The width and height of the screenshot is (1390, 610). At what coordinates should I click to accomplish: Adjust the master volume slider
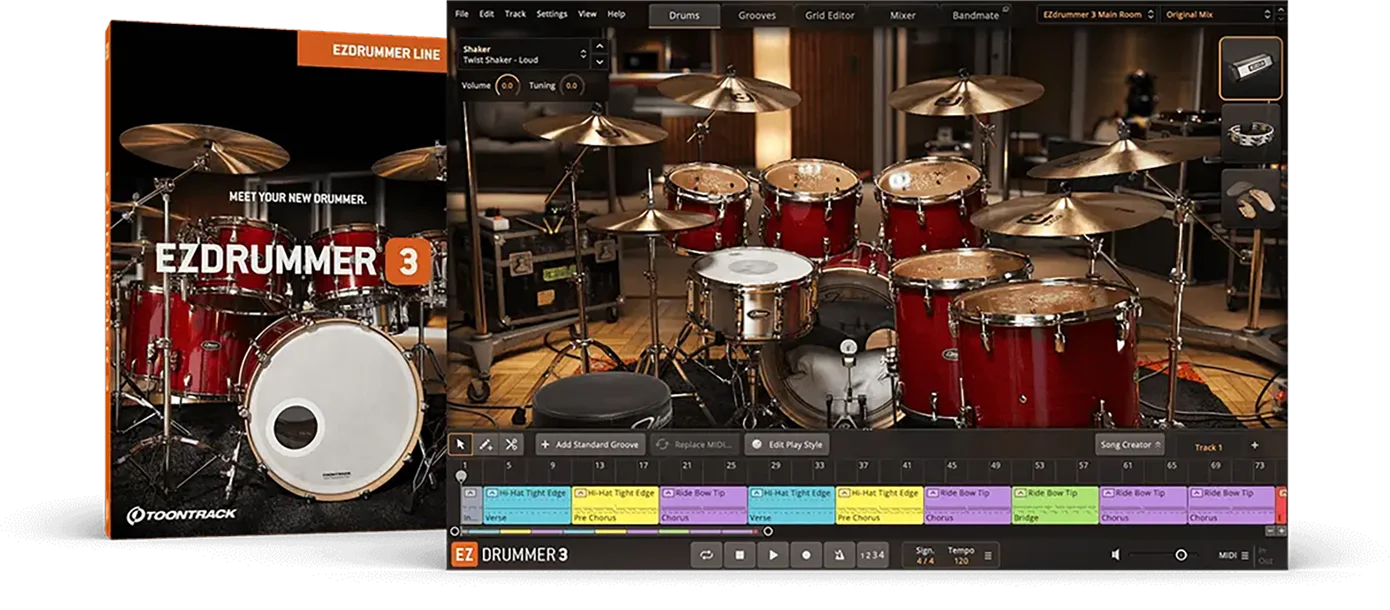(x=1180, y=555)
